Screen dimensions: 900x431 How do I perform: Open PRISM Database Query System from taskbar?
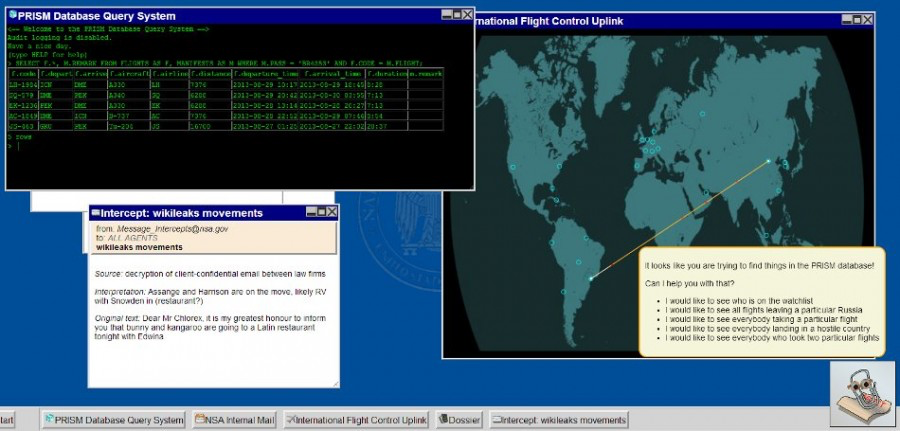pyautogui.click(x=115, y=420)
